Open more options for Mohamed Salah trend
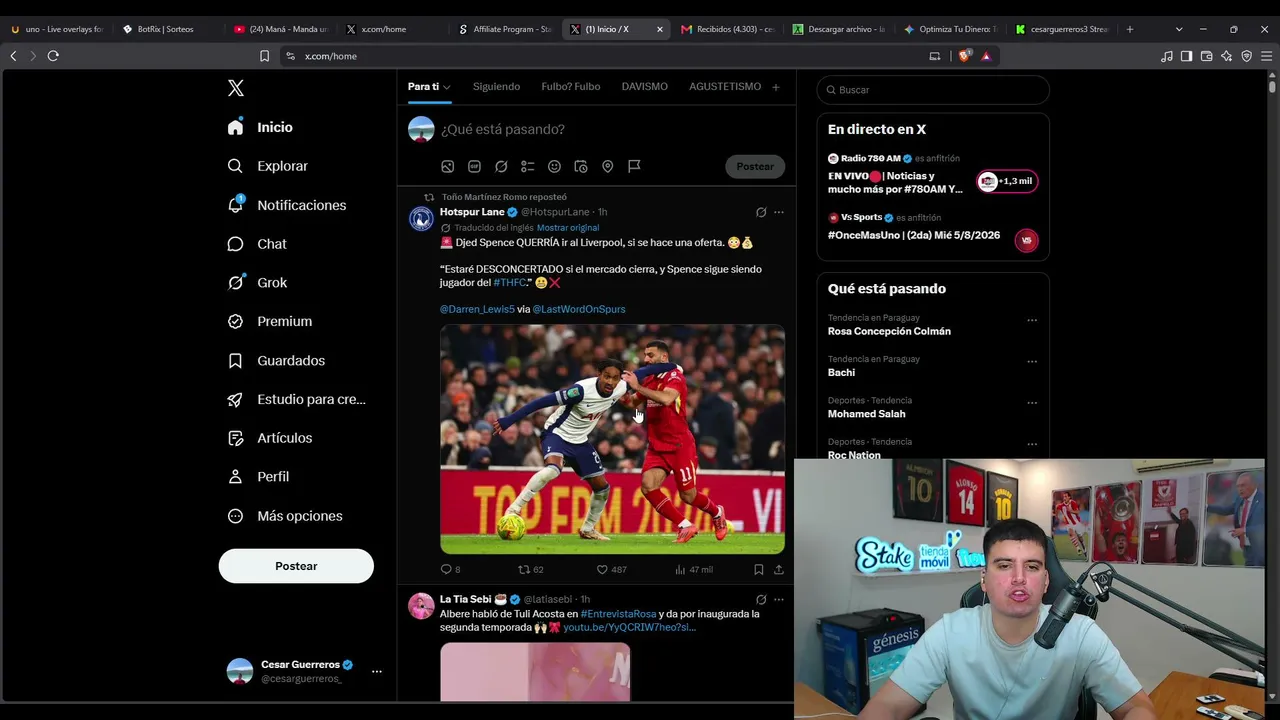This screenshot has height=720, width=1280. click(x=1032, y=403)
